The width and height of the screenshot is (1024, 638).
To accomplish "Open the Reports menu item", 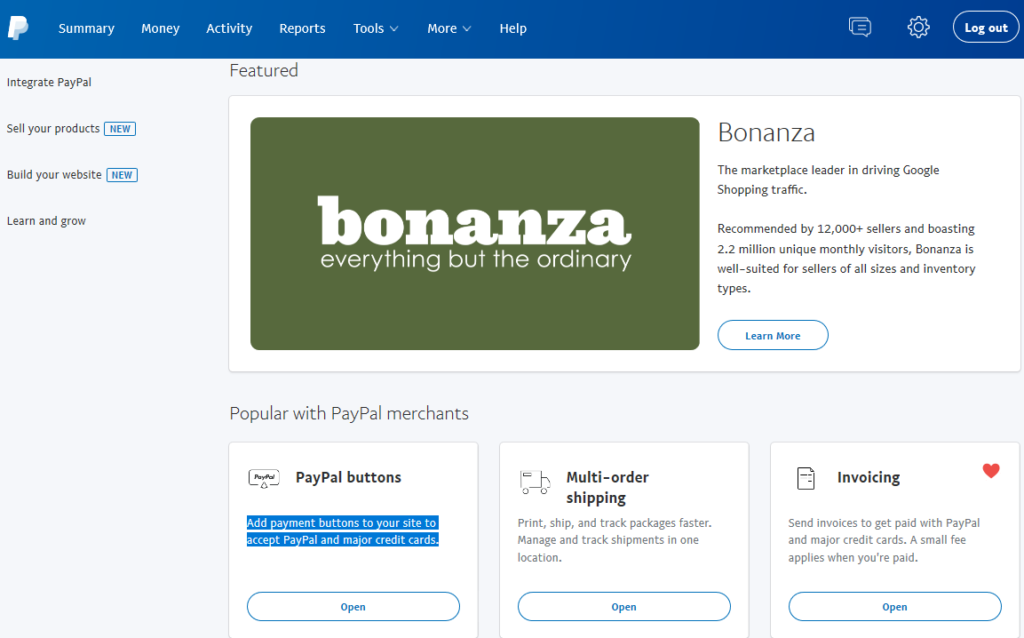I will click(302, 29).
